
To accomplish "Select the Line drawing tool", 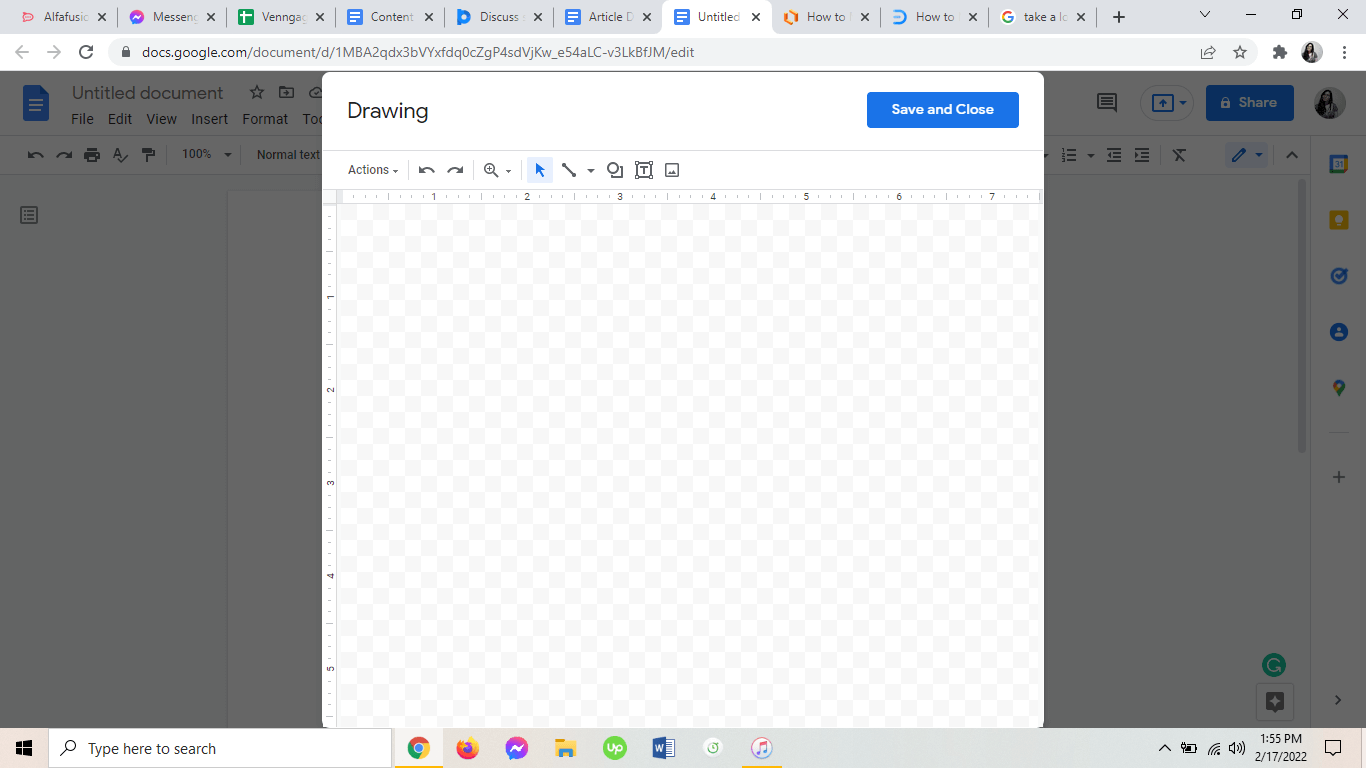I will click(569, 170).
